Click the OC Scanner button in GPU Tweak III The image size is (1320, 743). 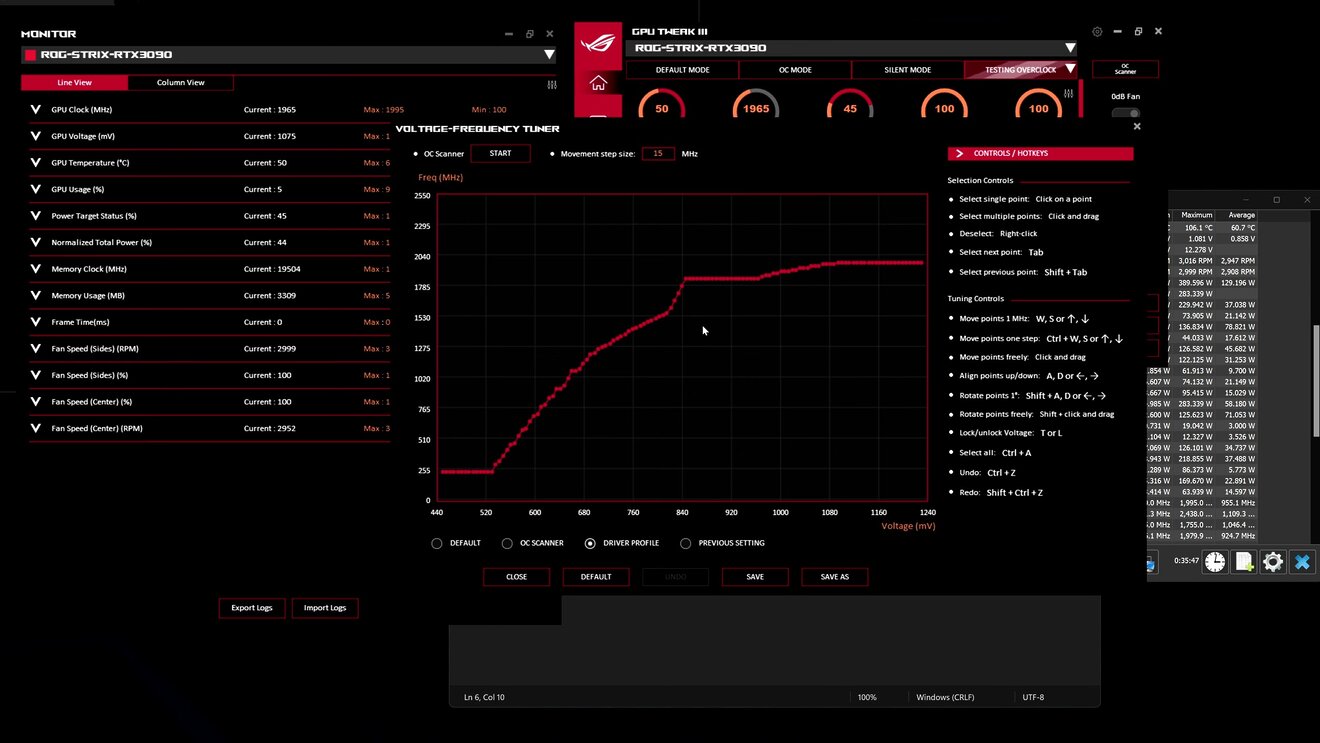[1125, 69]
